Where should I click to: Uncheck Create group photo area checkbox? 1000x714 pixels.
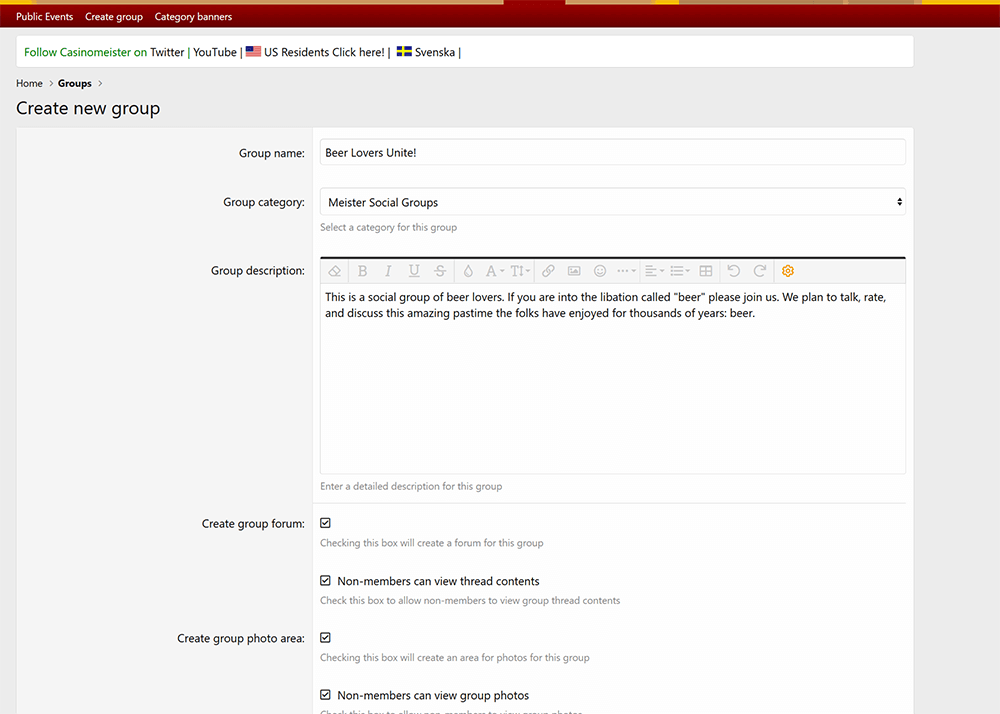coord(325,638)
